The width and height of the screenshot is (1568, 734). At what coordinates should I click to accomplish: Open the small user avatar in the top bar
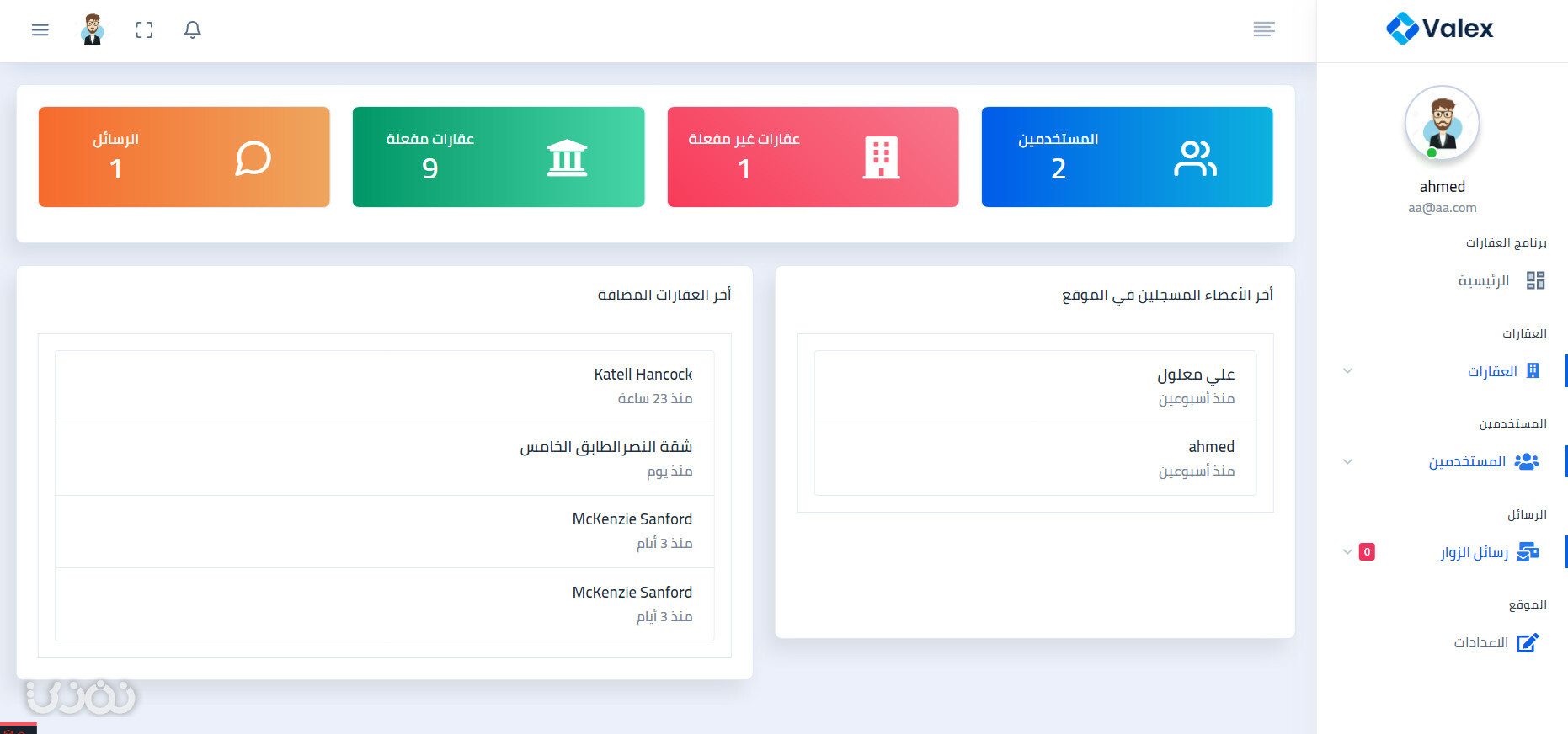(93, 29)
